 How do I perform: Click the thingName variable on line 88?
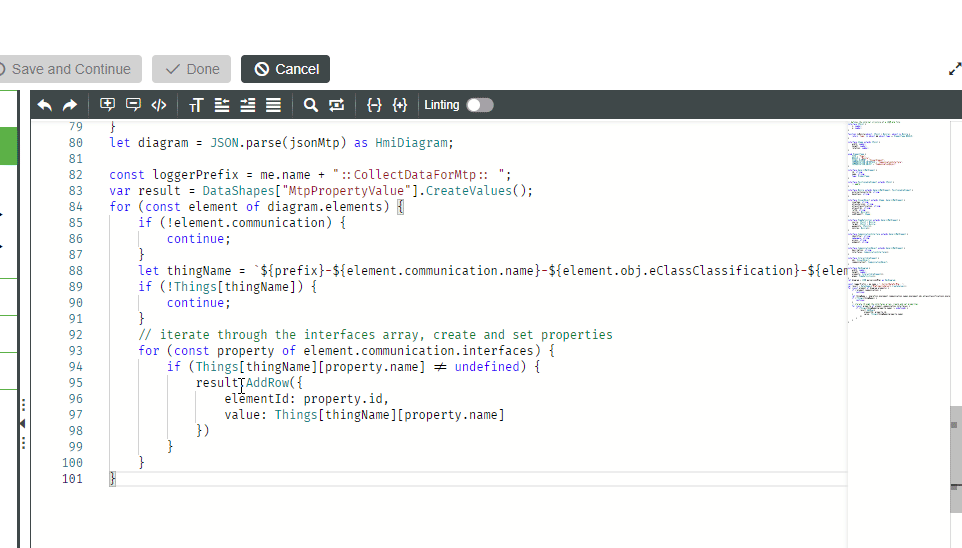pos(199,271)
